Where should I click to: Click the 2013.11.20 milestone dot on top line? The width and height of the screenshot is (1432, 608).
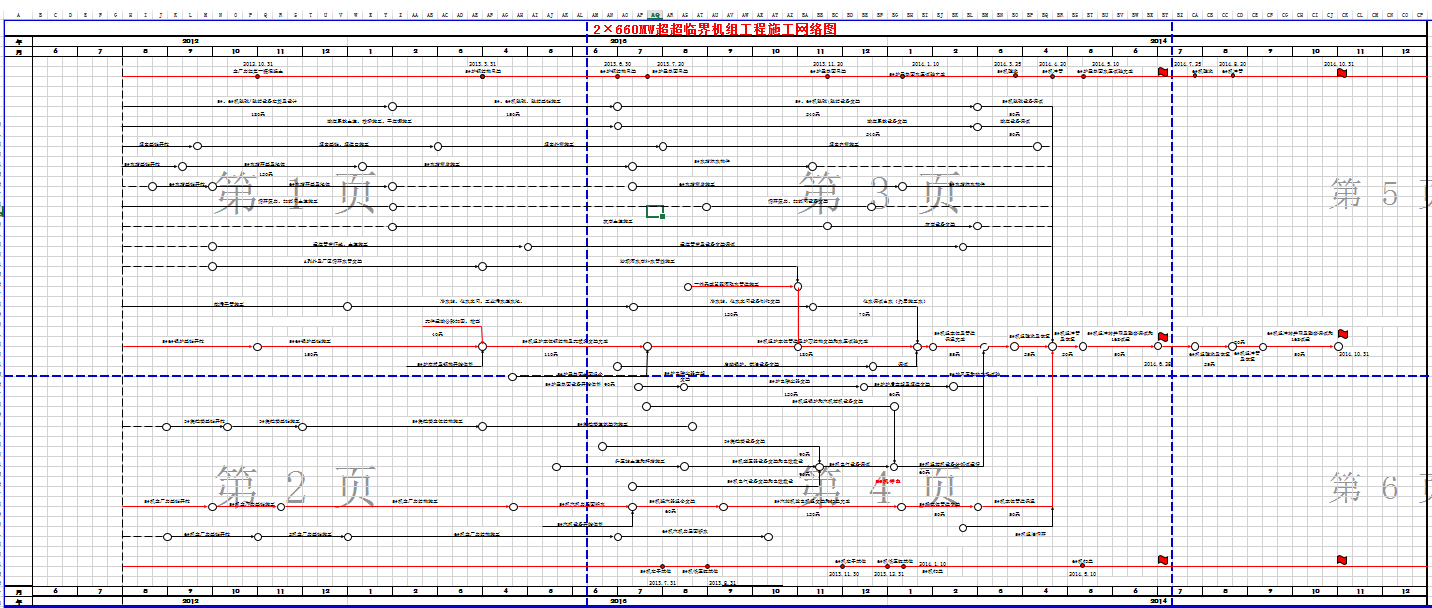click(x=827, y=76)
